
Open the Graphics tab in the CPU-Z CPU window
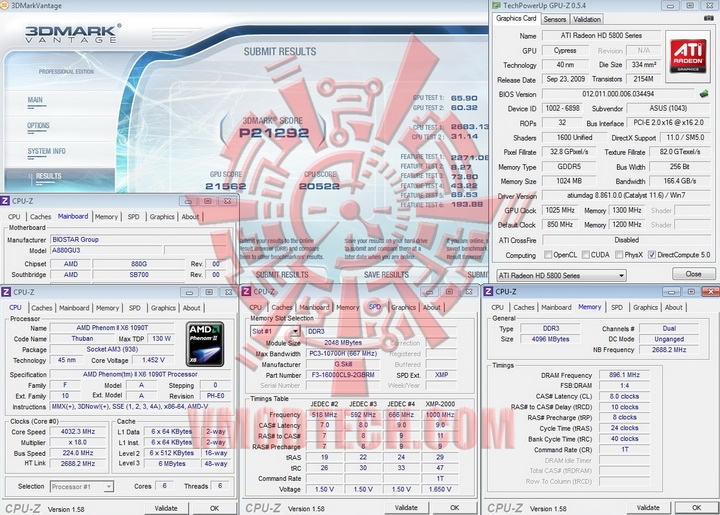(163, 308)
